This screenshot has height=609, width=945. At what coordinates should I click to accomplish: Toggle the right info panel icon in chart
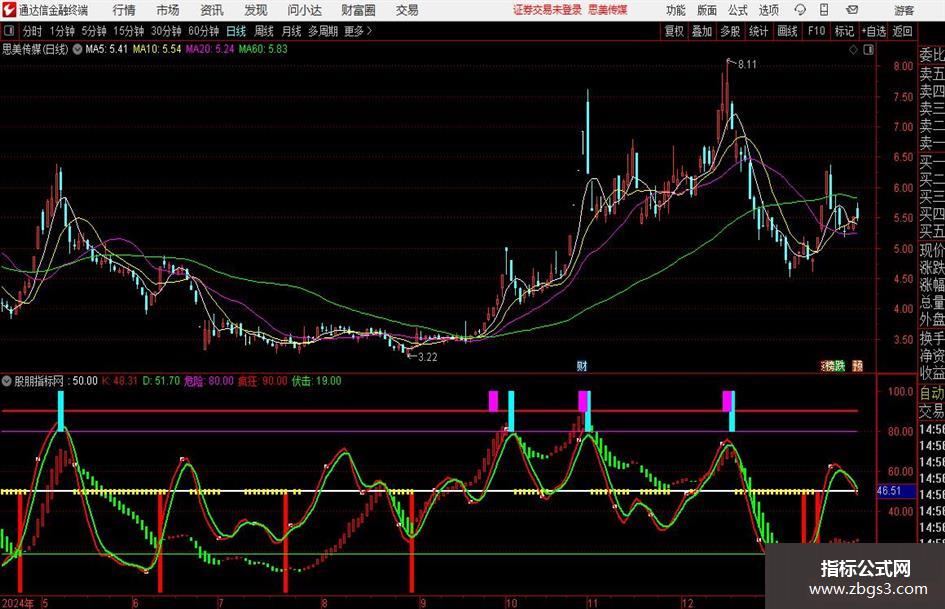click(x=868, y=50)
